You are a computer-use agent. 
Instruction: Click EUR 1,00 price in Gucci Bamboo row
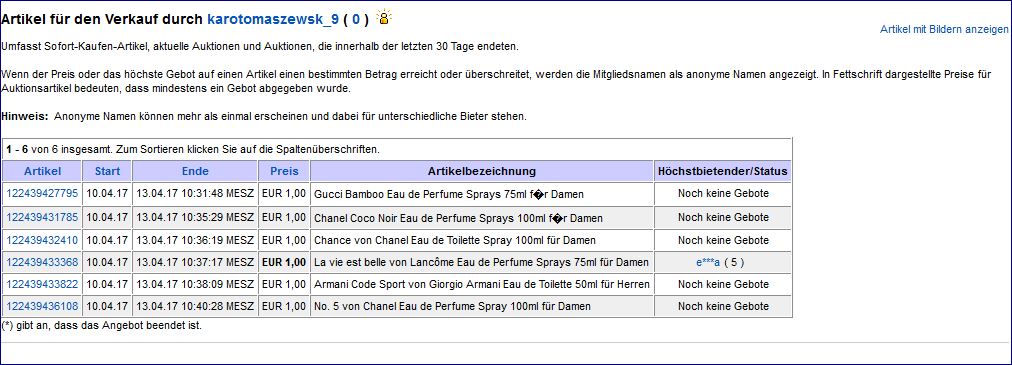284,193
